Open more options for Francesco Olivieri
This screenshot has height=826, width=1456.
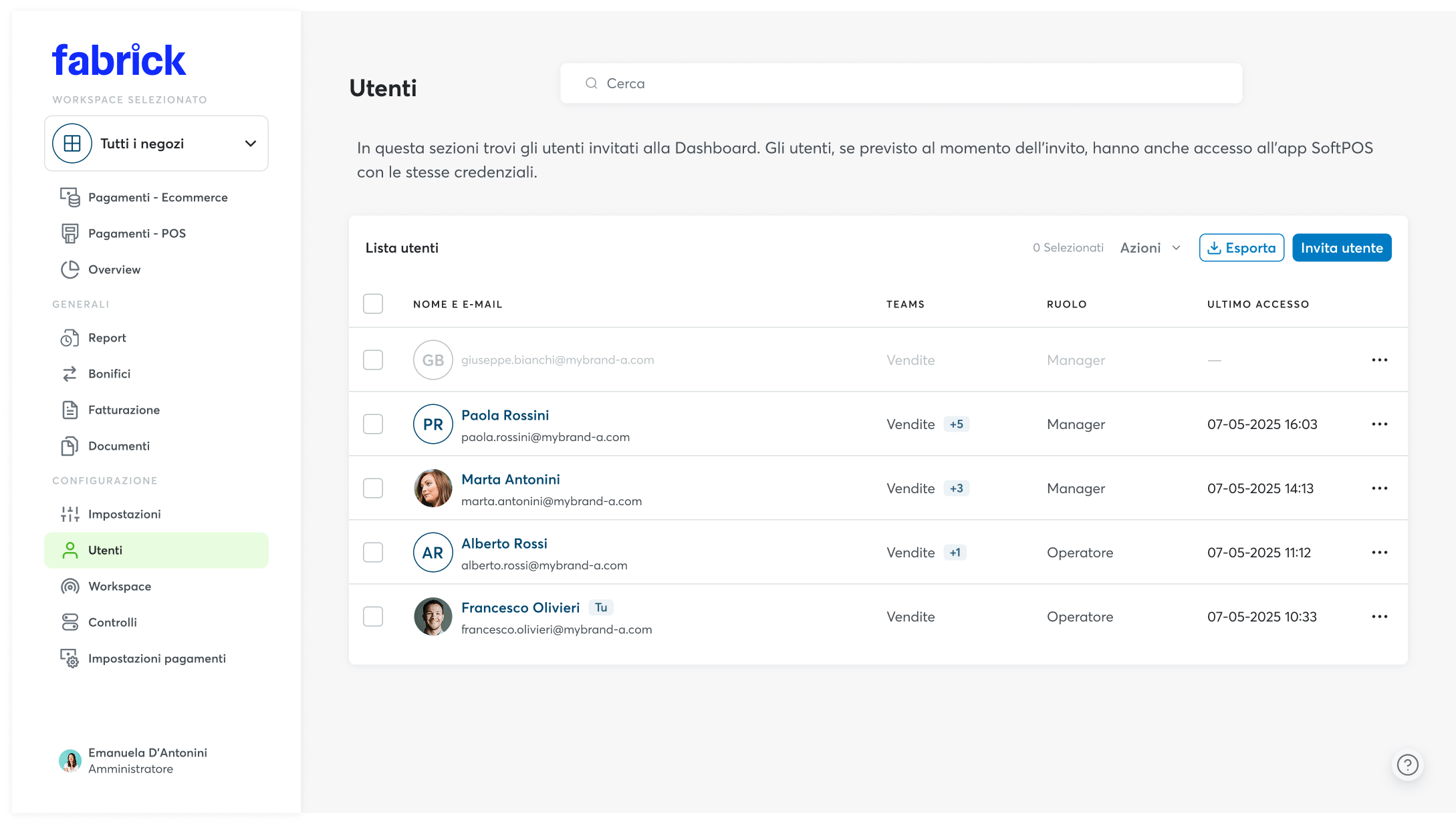tap(1380, 617)
